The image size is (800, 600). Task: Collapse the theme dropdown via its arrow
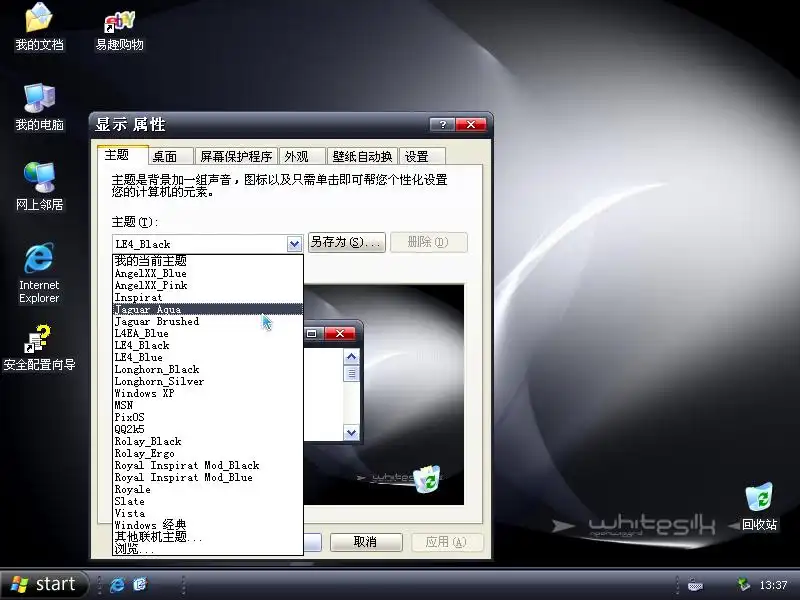tap(294, 244)
